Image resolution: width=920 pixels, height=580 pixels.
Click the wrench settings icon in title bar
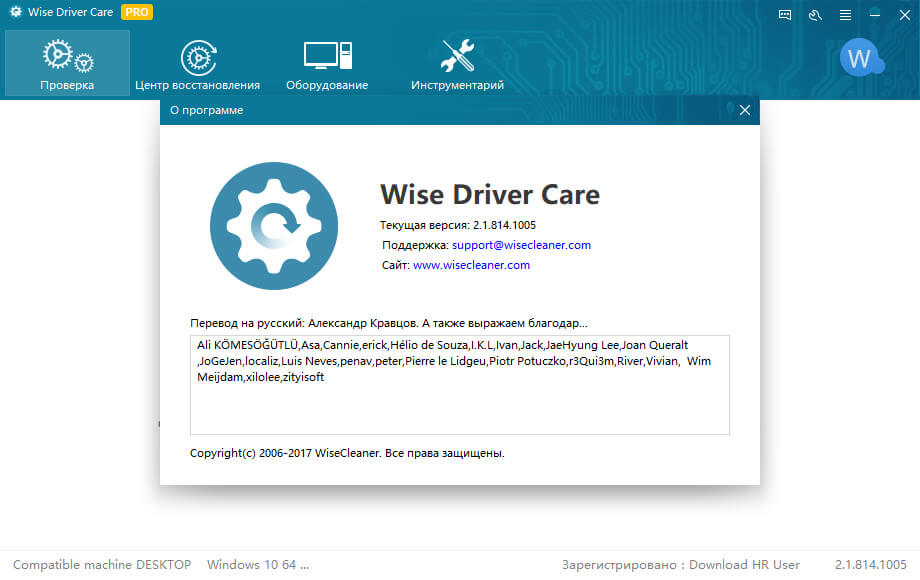click(x=815, y=15)
